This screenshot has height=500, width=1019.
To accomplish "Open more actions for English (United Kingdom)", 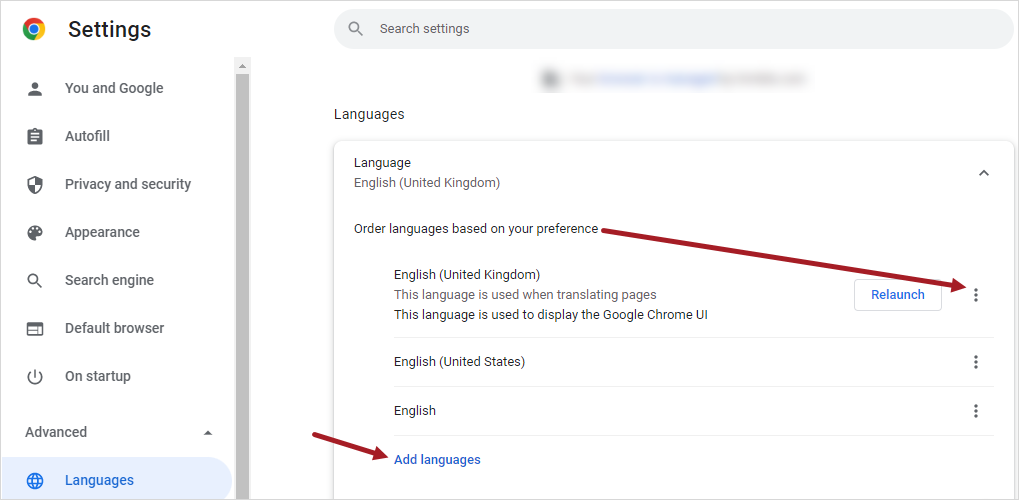I will [x=975, y=295].
